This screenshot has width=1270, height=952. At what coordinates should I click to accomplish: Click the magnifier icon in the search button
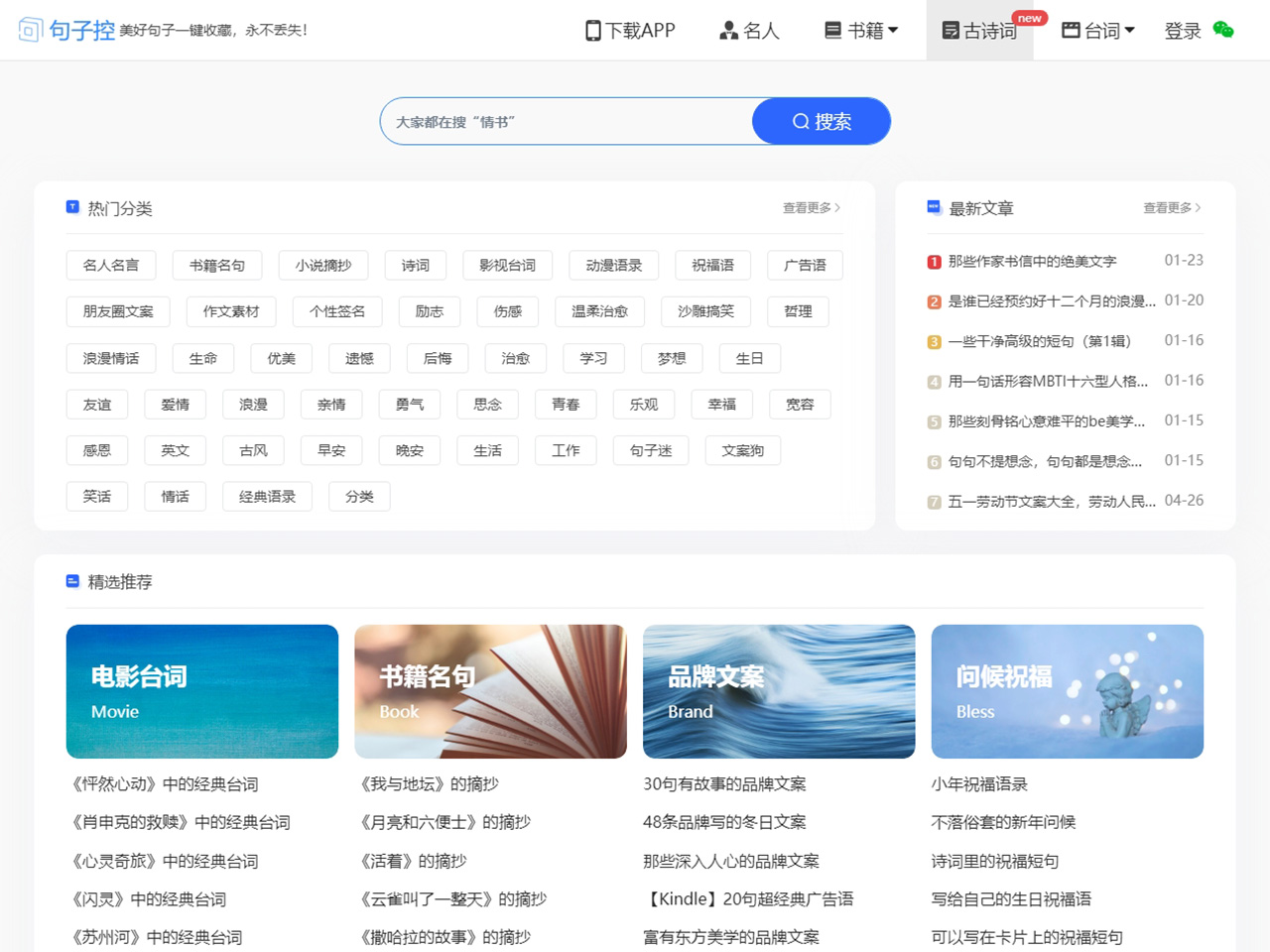pyautogui.click(x=800, y=121)
